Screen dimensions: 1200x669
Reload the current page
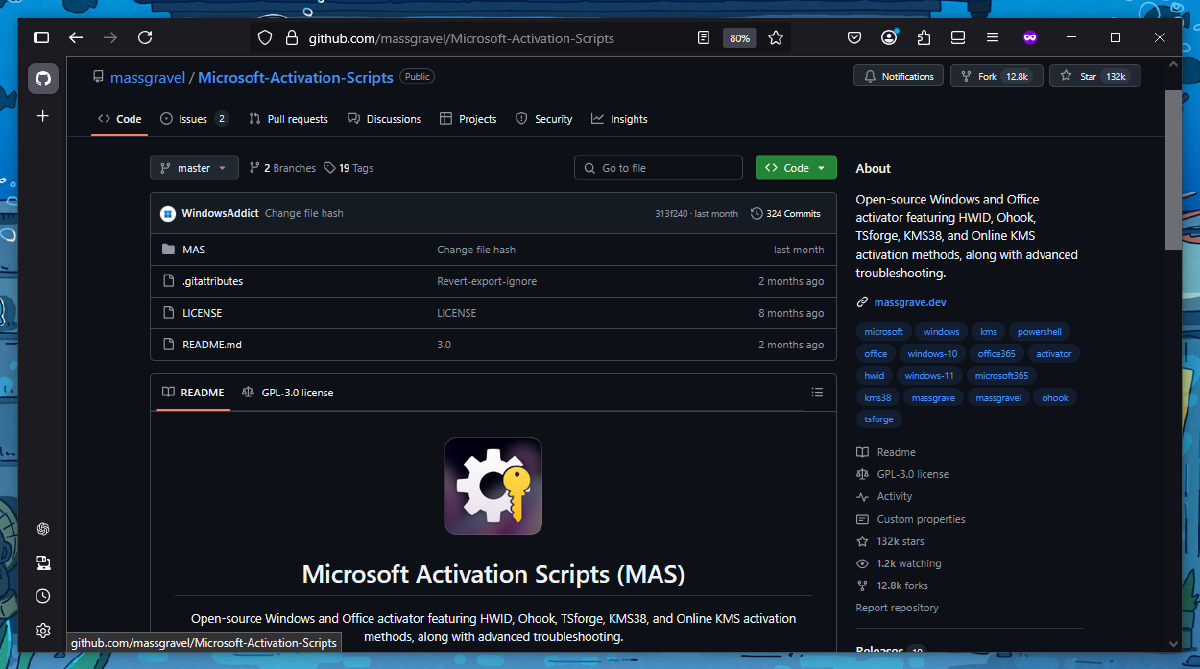(145, 38)
